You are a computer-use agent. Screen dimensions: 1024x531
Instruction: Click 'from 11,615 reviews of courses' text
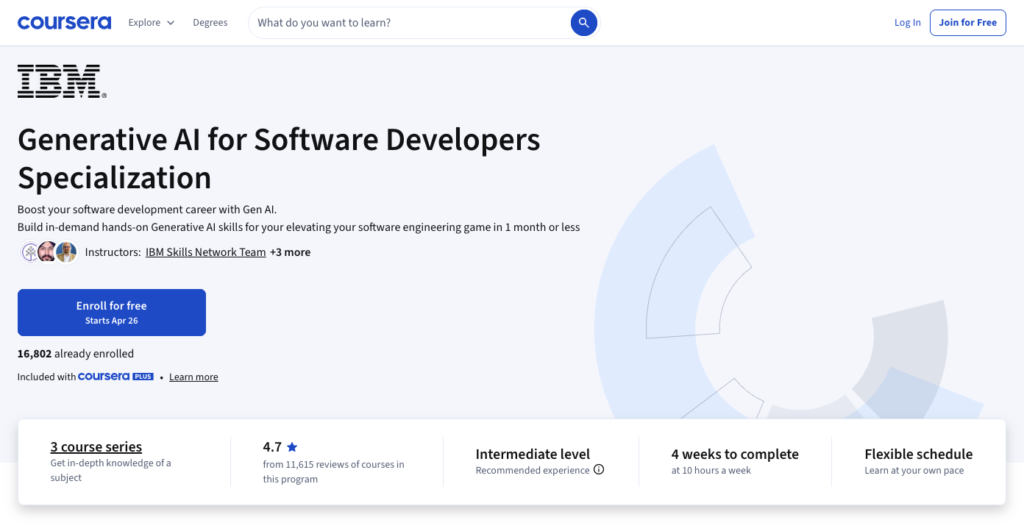(333, 472)
